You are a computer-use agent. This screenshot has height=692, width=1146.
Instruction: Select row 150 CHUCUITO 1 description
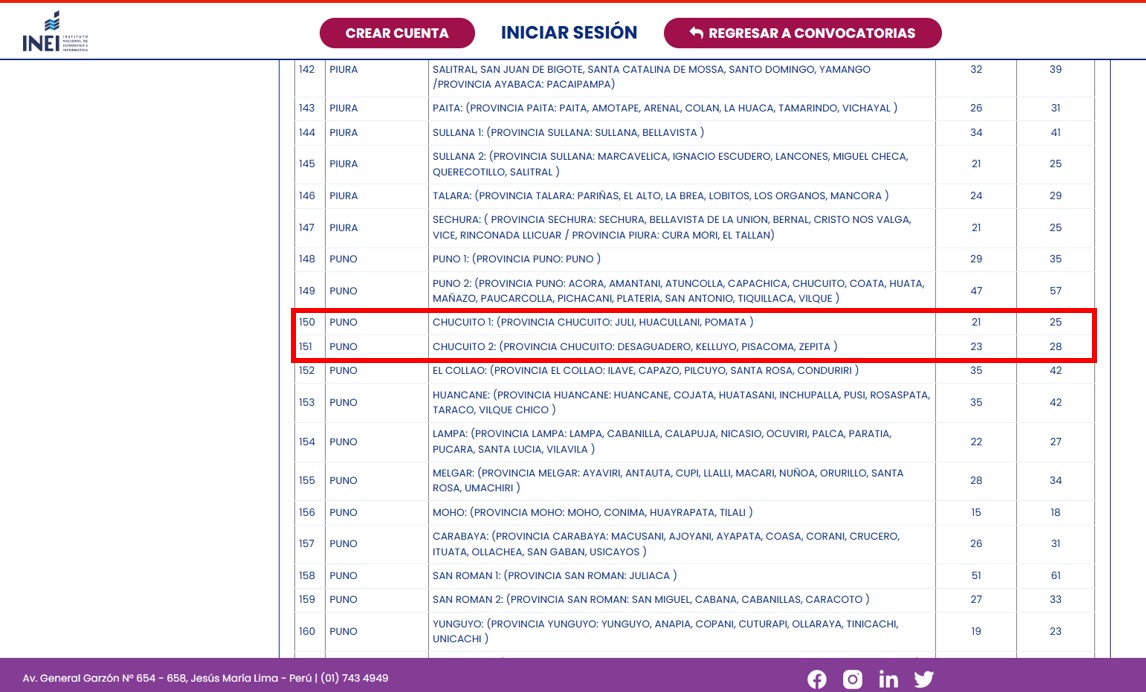click(x=592, y=322)
